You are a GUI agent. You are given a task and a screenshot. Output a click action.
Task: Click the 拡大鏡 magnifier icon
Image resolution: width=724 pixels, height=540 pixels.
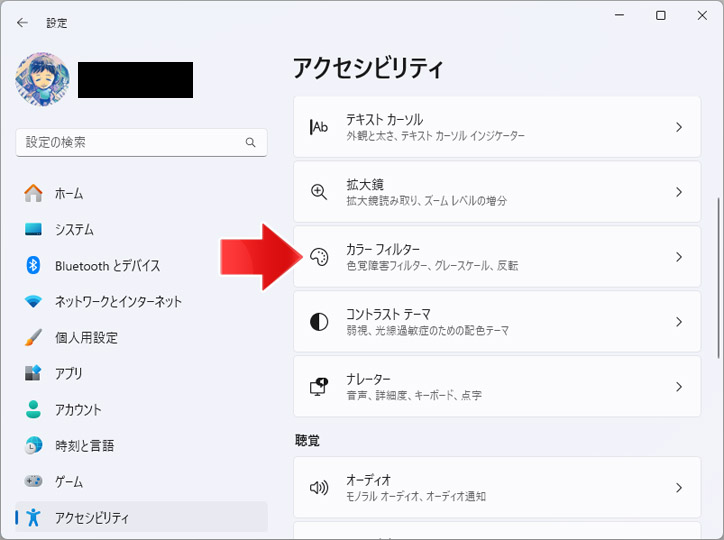point(319,192)
